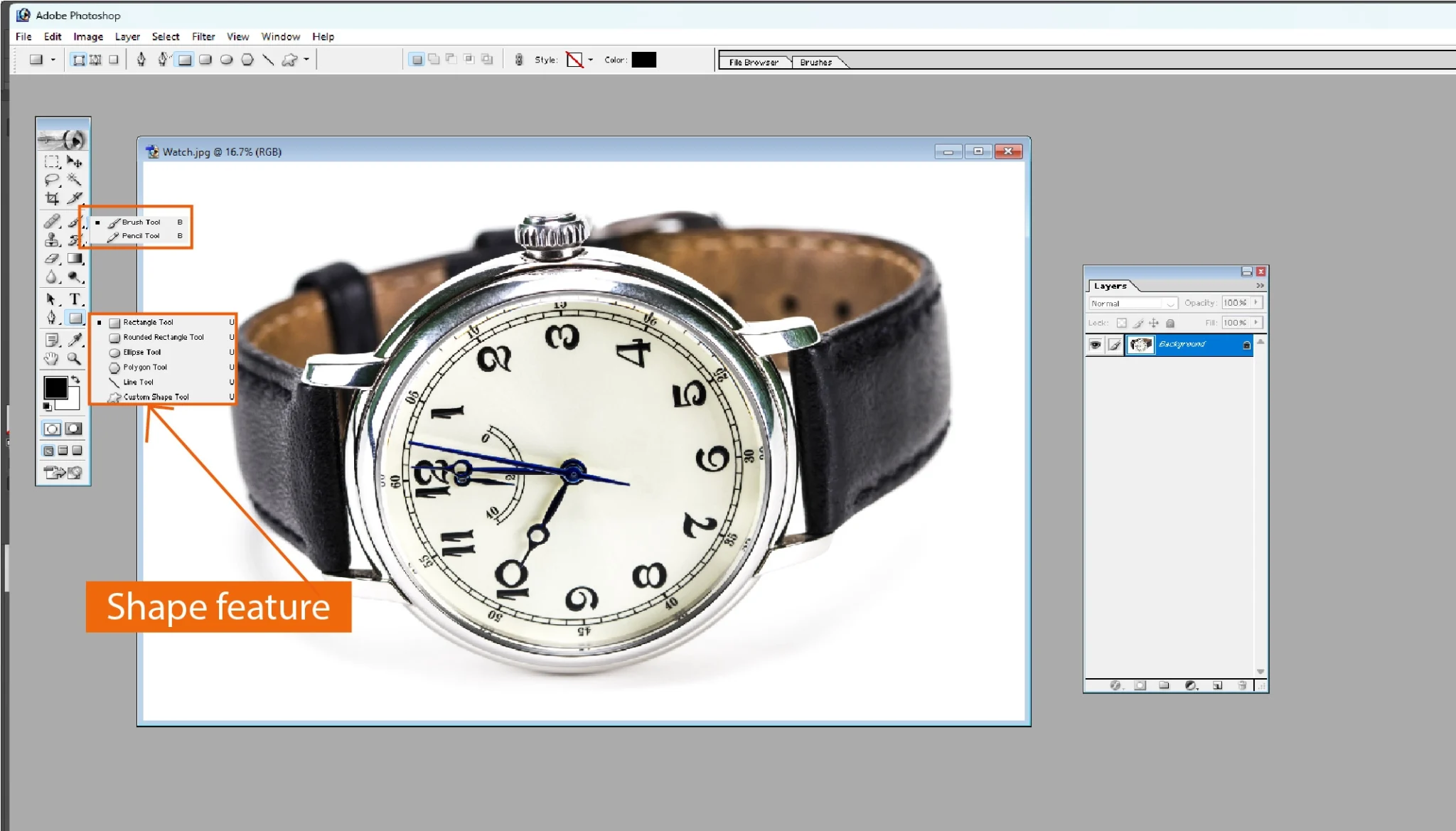Swap foreground and background colors
The width and height of the screenshot is (1456, 831).
pyautogui.click(x=75, y=380)
